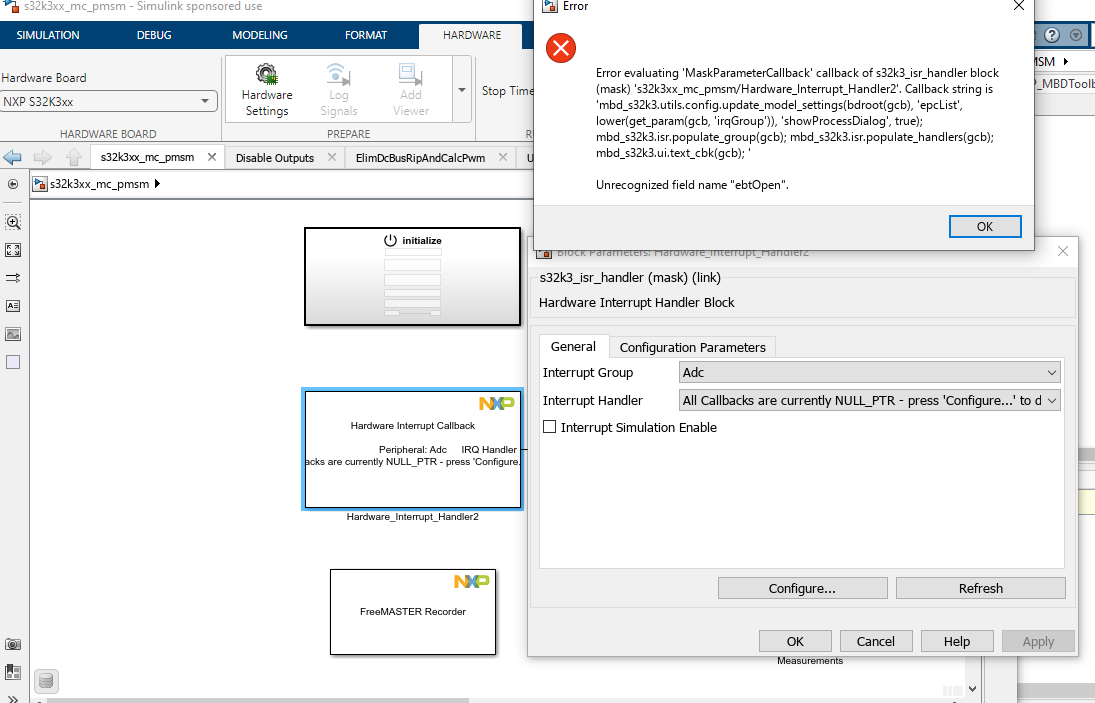
Task: Select the annotation tool in the sidebar
Action: click(12, 306)
